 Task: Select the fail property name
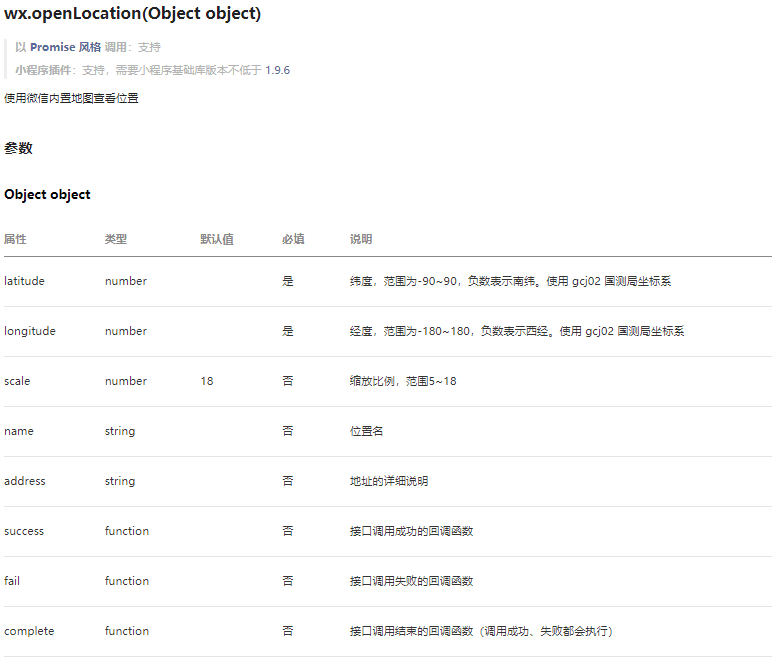coord(12,581)
